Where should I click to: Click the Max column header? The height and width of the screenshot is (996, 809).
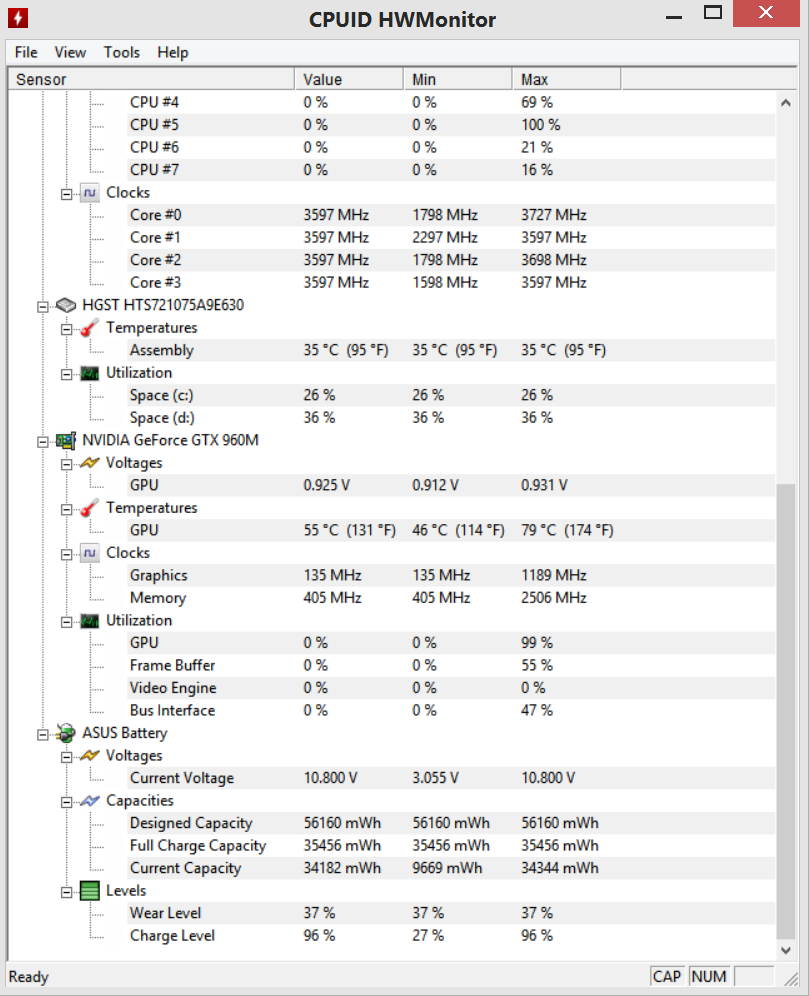(566, 79)
